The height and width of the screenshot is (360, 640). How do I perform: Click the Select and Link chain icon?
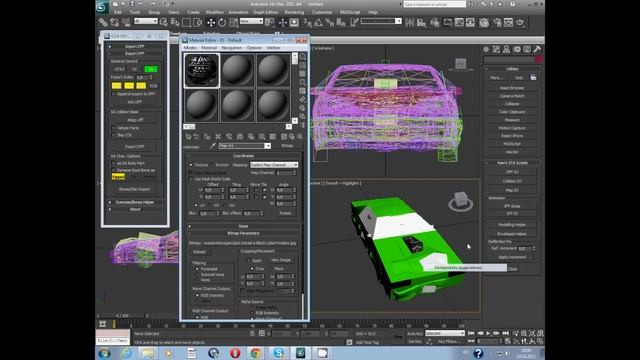(x=103, y=22)
